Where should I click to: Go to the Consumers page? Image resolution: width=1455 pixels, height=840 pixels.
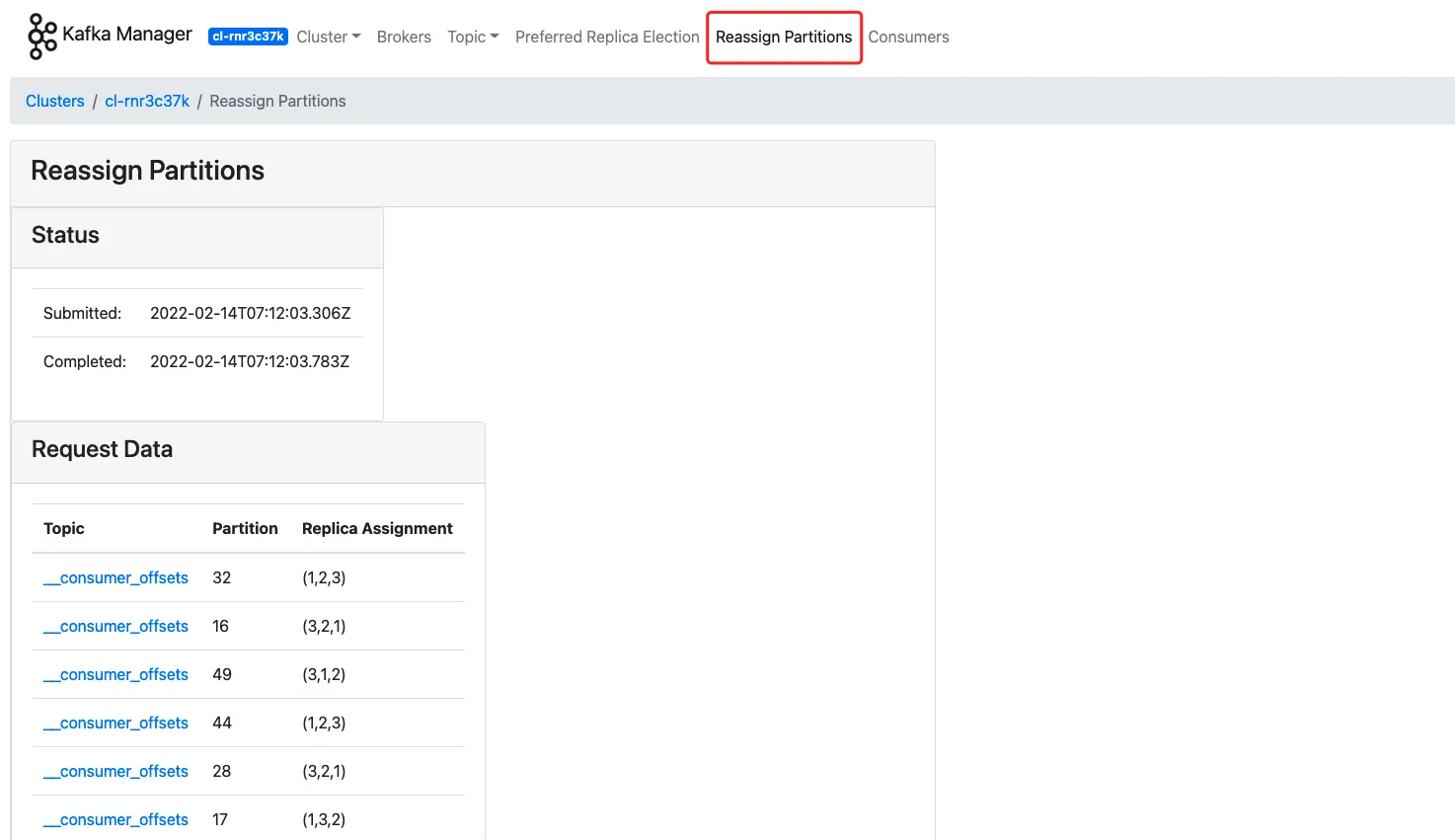908,37
